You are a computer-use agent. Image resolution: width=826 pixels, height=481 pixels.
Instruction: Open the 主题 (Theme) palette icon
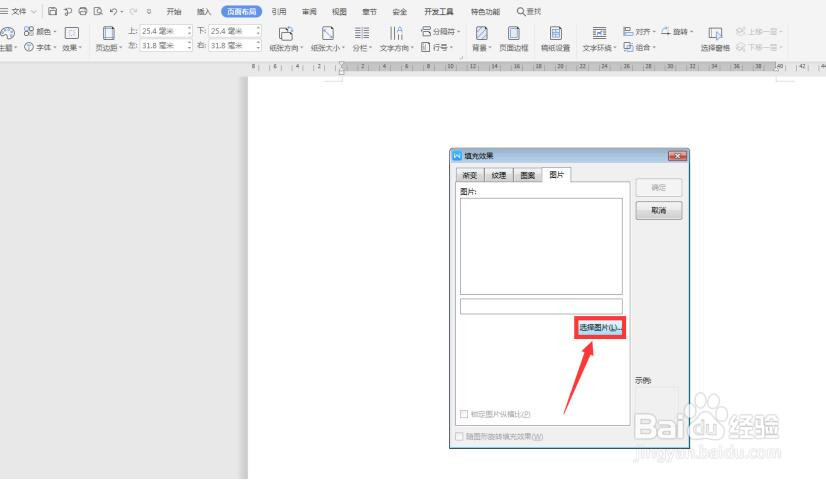pyautogui.click(x=7, y=34)
